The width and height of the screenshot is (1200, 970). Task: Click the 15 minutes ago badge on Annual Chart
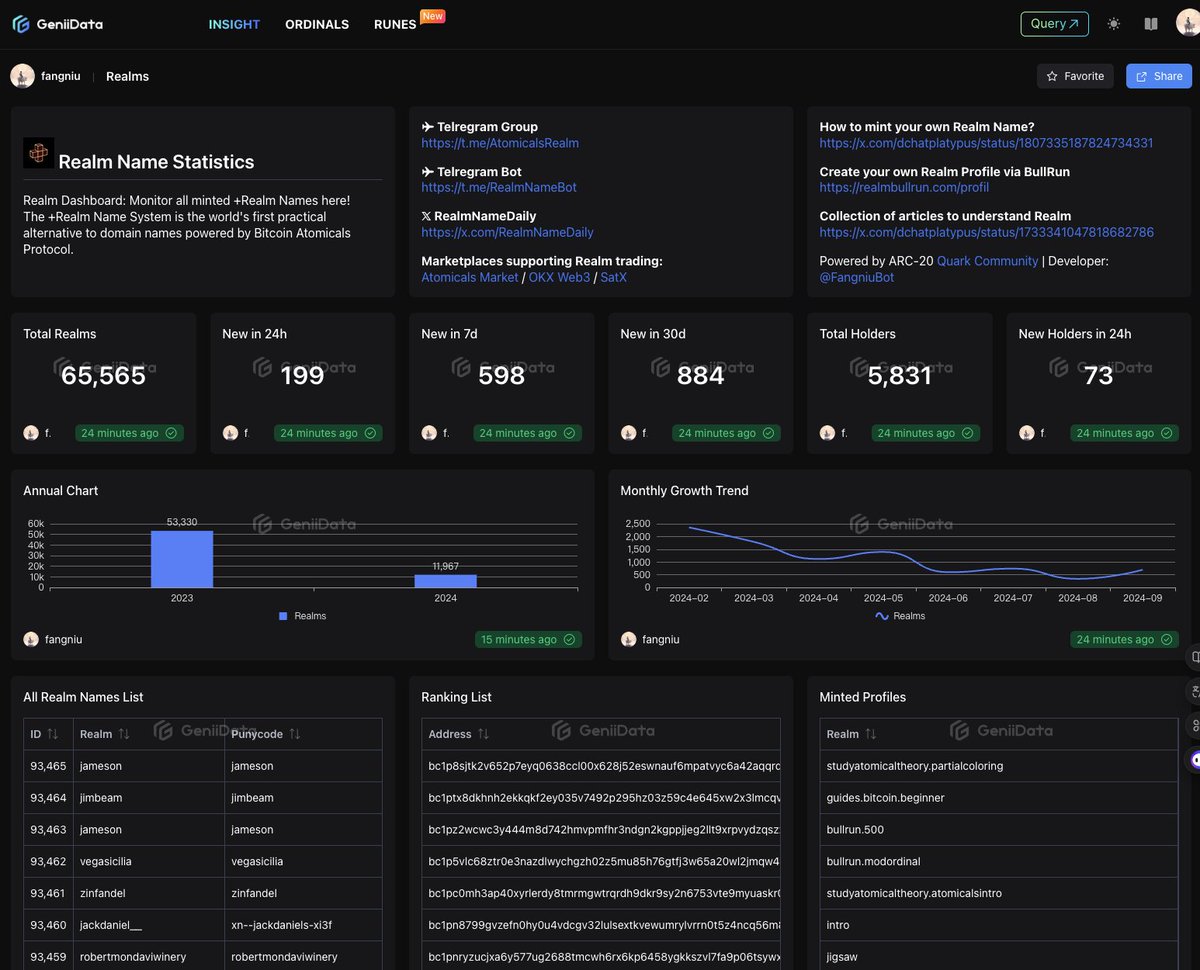click(528, 639)
